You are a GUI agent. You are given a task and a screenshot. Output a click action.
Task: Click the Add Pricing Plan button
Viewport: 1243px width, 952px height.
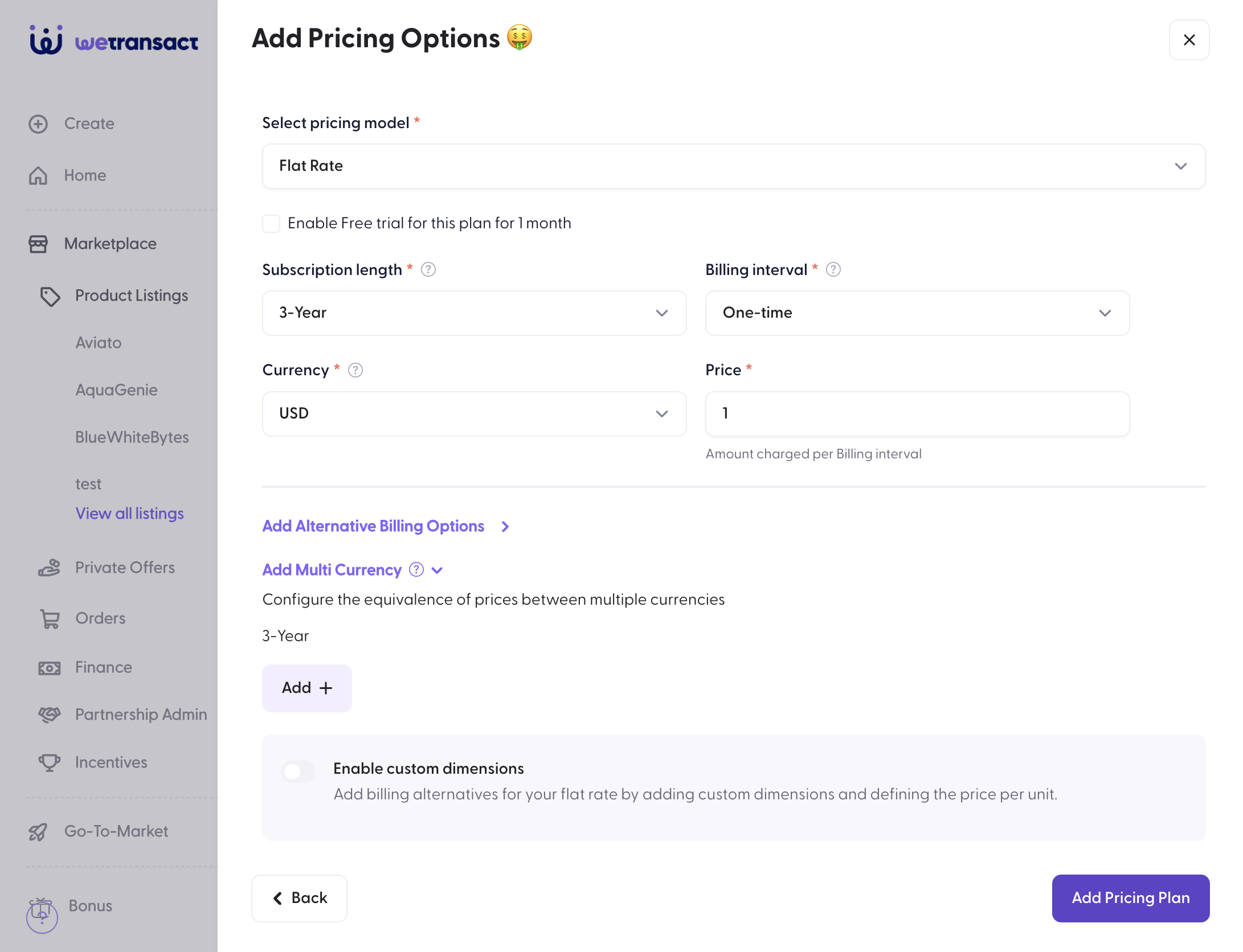(x=1131, y=898)
